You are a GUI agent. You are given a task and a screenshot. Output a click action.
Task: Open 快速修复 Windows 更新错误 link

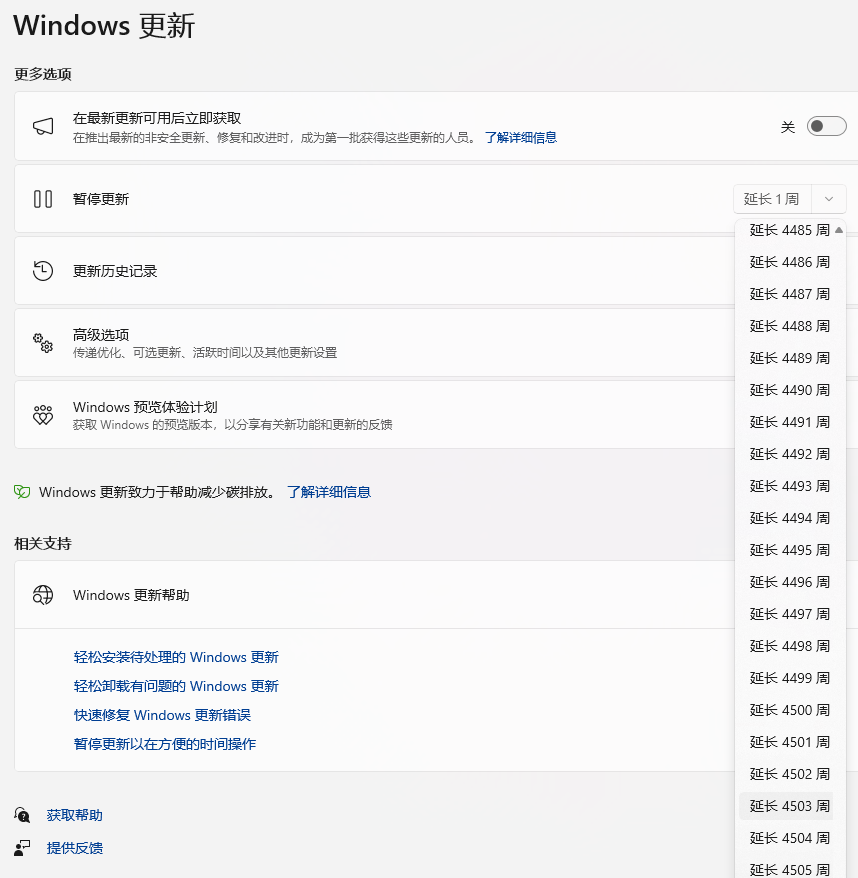click(x=162, y=716)
